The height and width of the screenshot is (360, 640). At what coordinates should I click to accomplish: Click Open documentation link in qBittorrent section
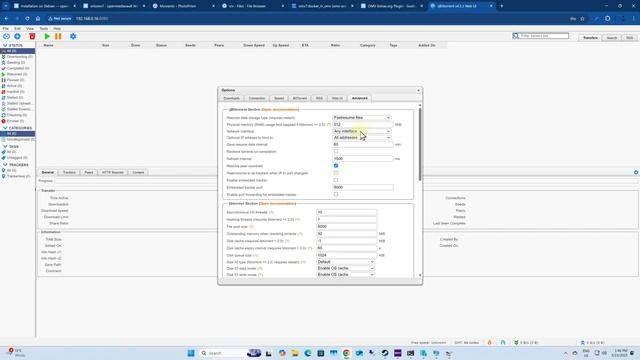pos(280,110)
